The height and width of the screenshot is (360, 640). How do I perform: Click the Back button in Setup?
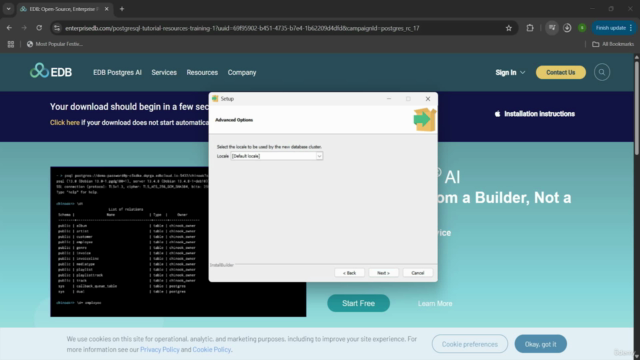tap(349, 273)
